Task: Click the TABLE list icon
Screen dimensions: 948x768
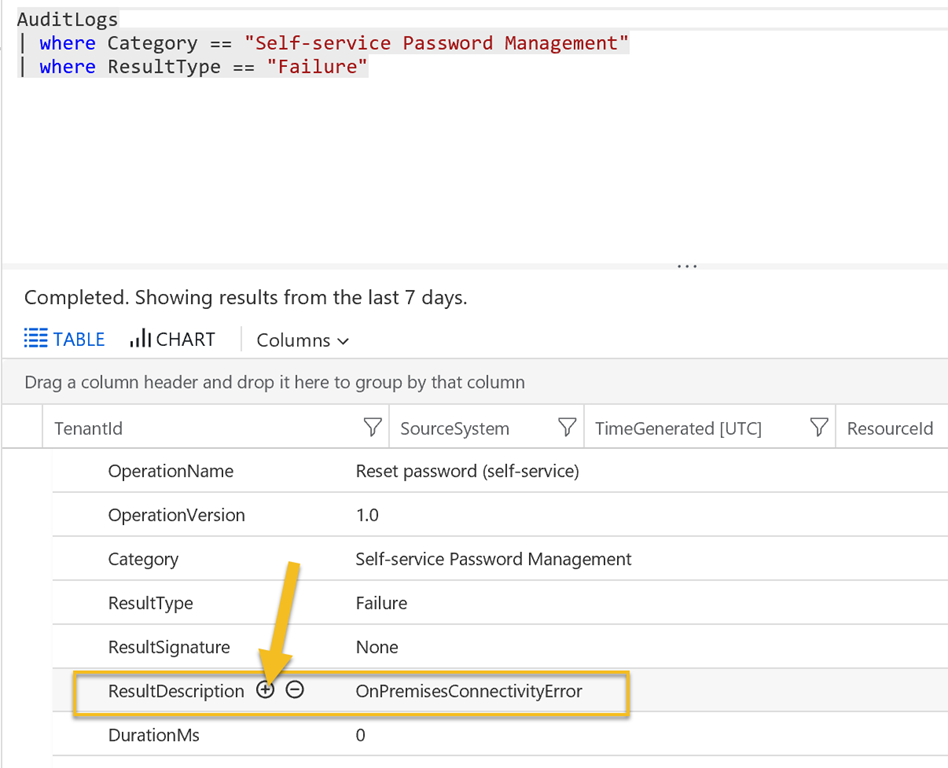Action: [x=36, y=338]
